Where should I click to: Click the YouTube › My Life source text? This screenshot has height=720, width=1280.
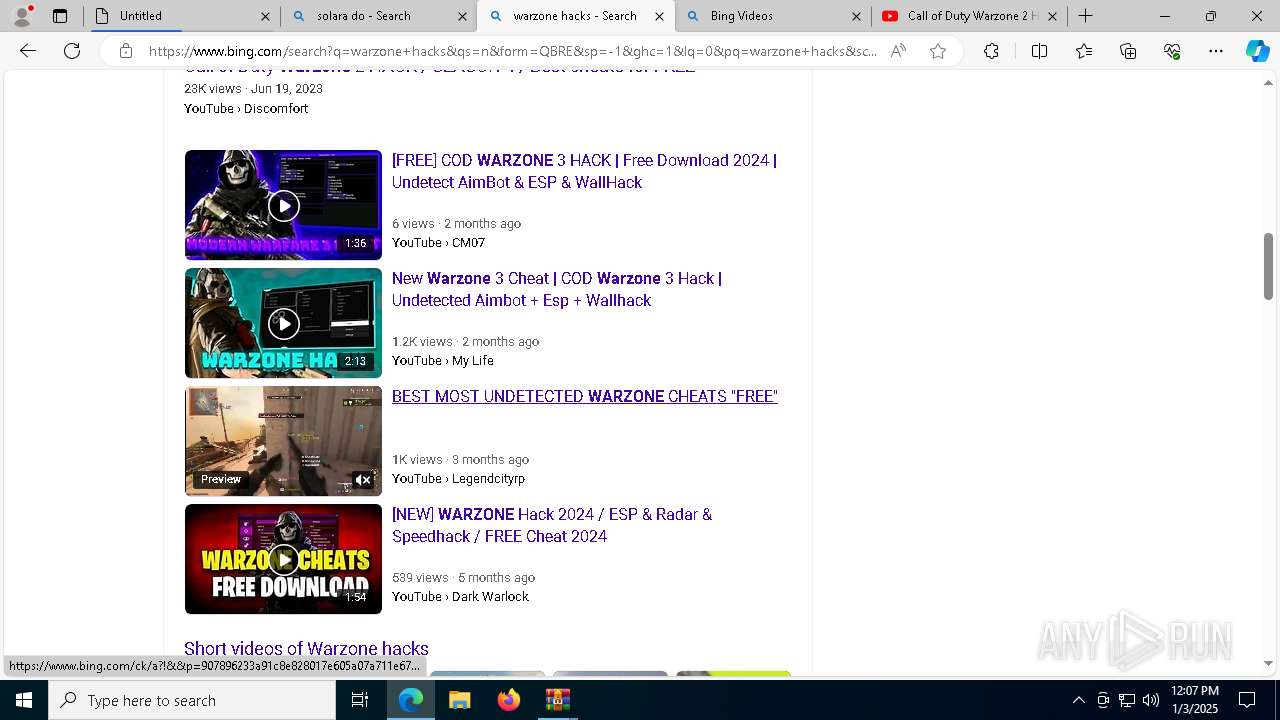tap(442, 360)
